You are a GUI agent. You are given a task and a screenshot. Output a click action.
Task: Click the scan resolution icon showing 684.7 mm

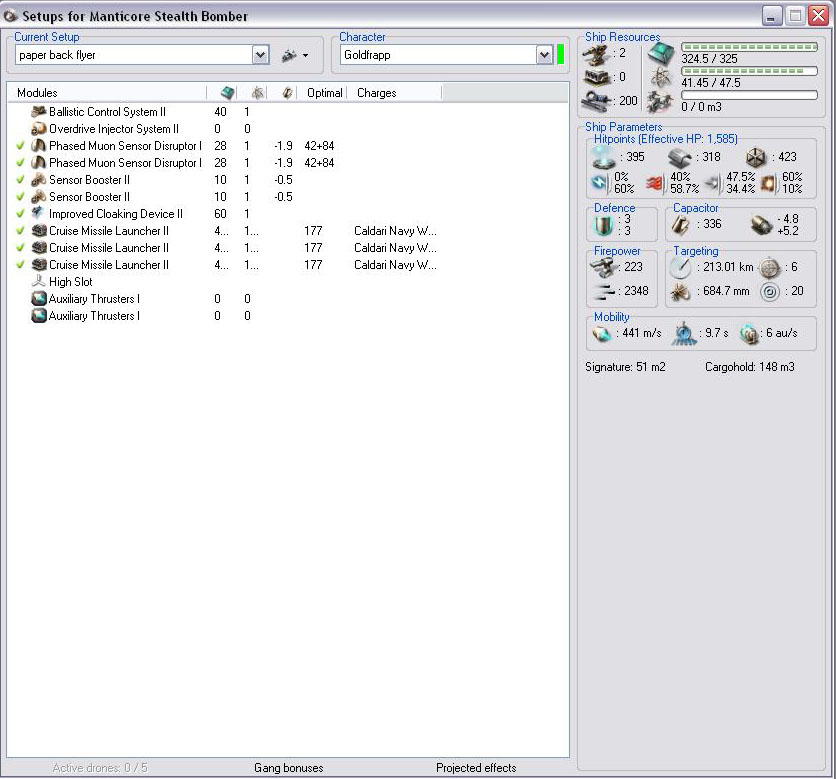pos(680,292)
